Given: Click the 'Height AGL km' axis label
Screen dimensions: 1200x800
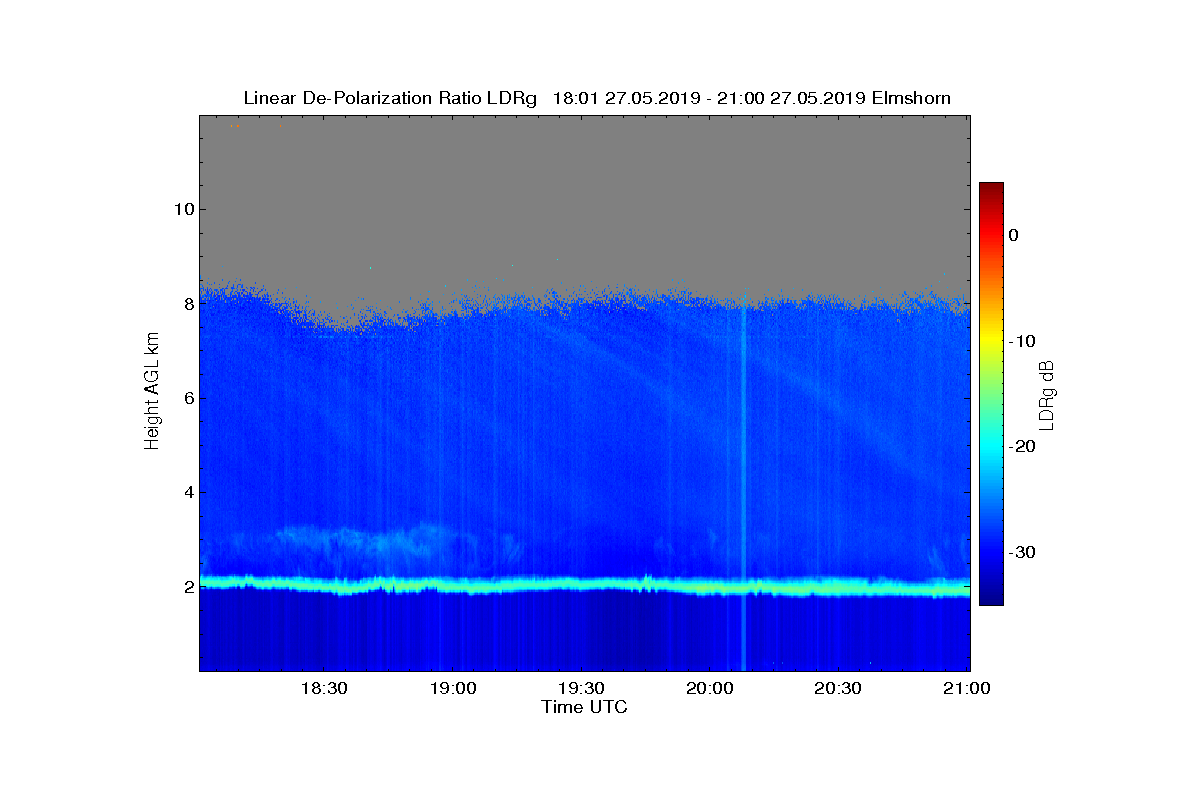Looking at the screenshot, I should click(x=152, y=392).
